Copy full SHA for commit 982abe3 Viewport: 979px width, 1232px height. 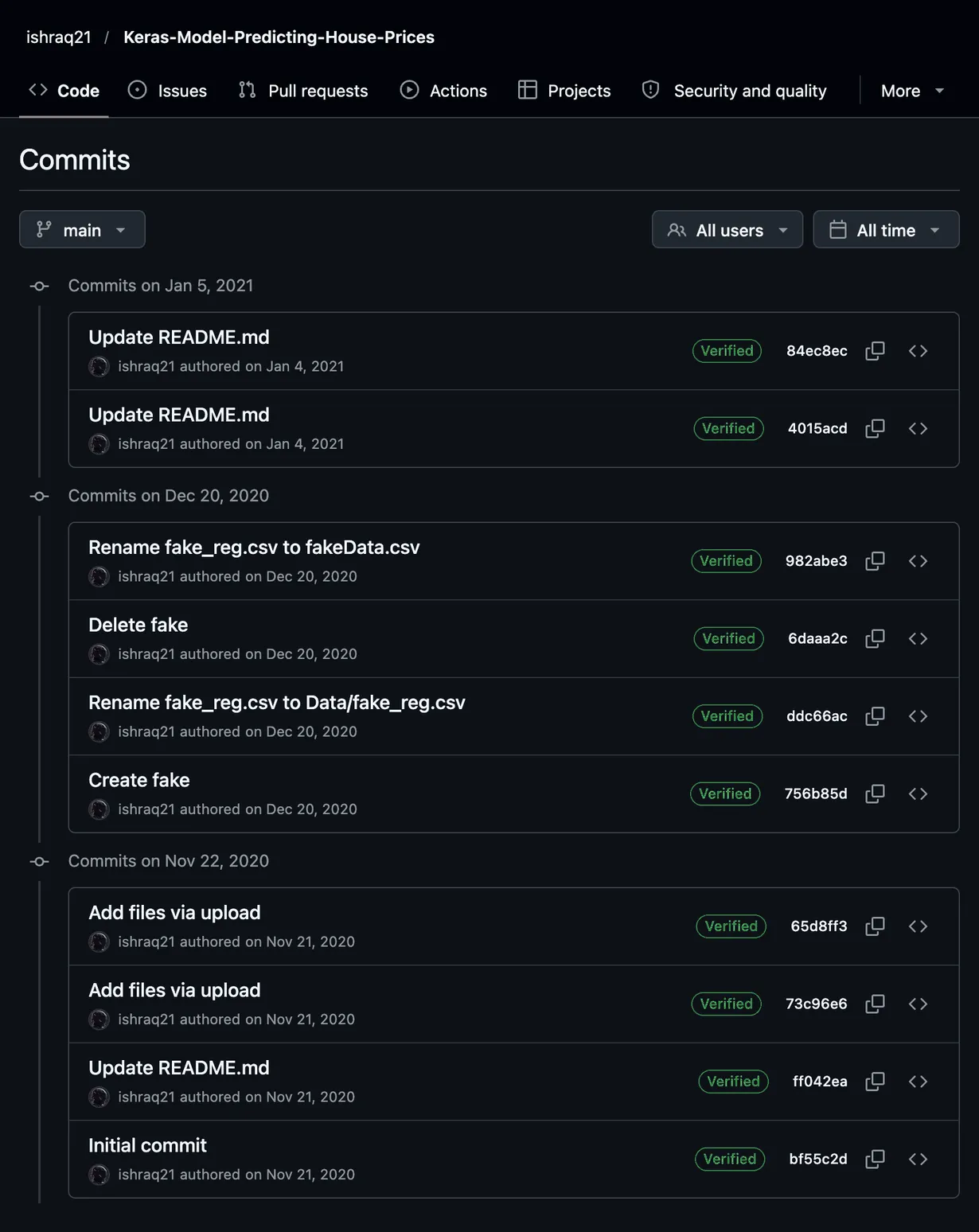[x=875, y=561]
